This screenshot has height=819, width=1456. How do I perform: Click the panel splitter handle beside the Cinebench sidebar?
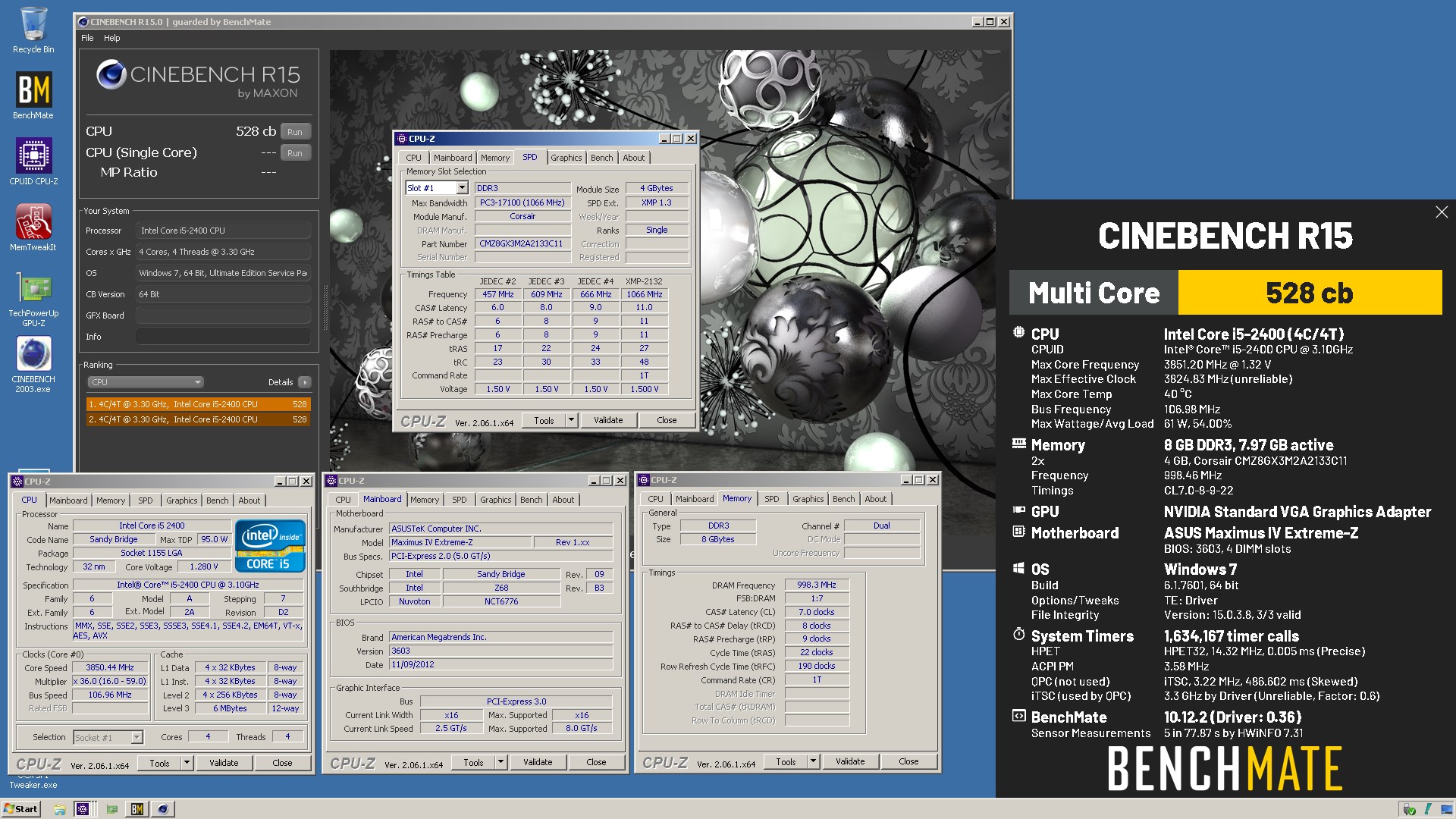[x=325, y=307]
